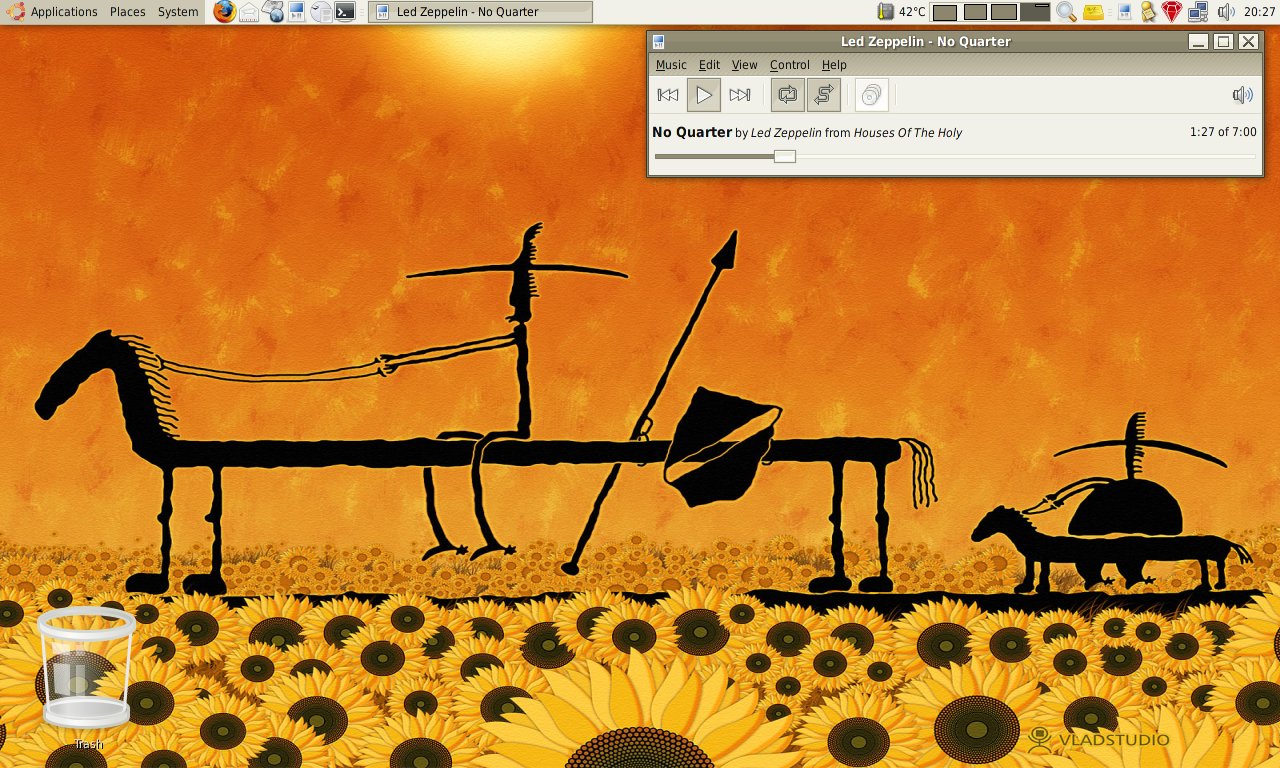The height and width of the screenshot is (768, 1280).
Task: Open the Applications menu
Action: tap(64, 12)
